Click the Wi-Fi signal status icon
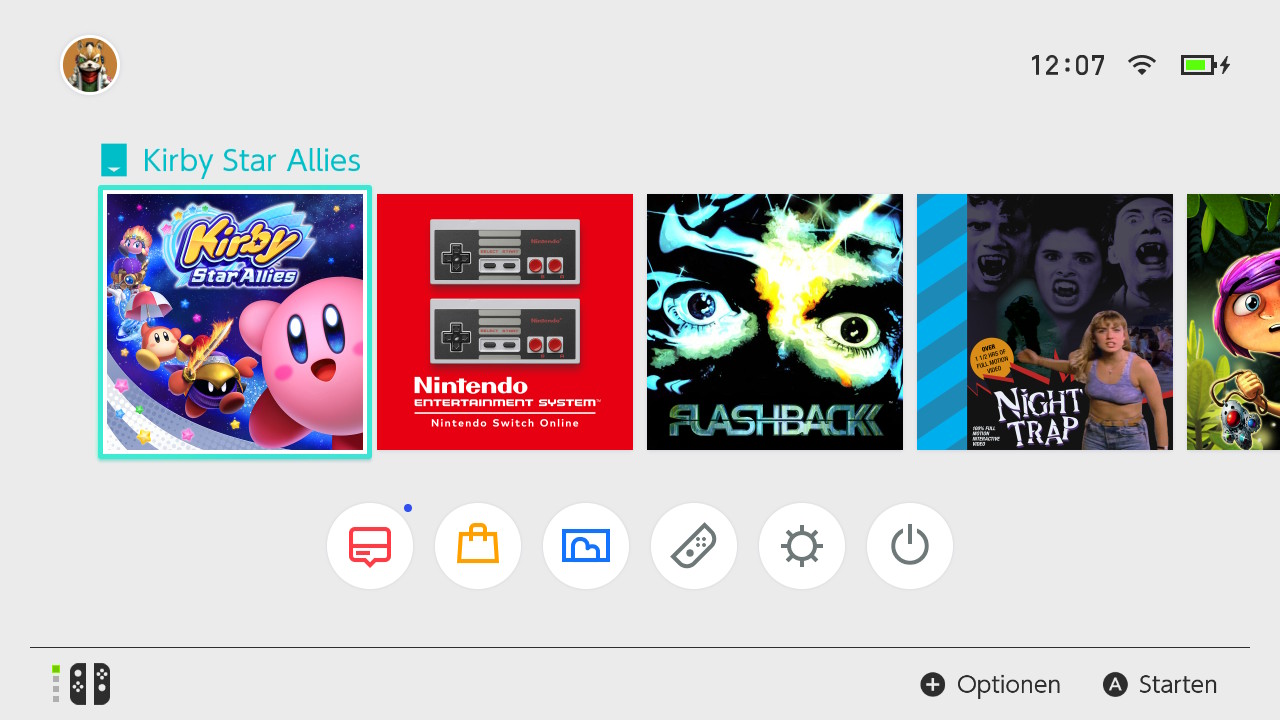 (x=1141, y=66)
